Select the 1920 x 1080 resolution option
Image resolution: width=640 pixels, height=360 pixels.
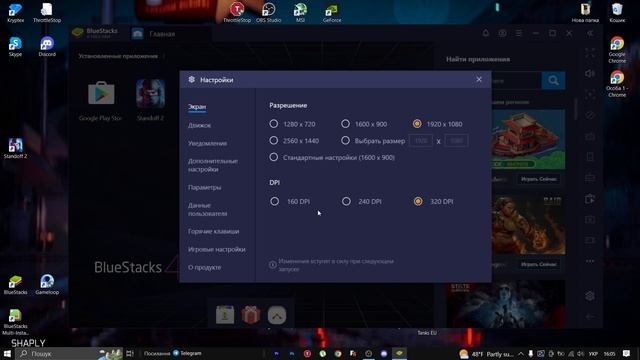[417, 124]
